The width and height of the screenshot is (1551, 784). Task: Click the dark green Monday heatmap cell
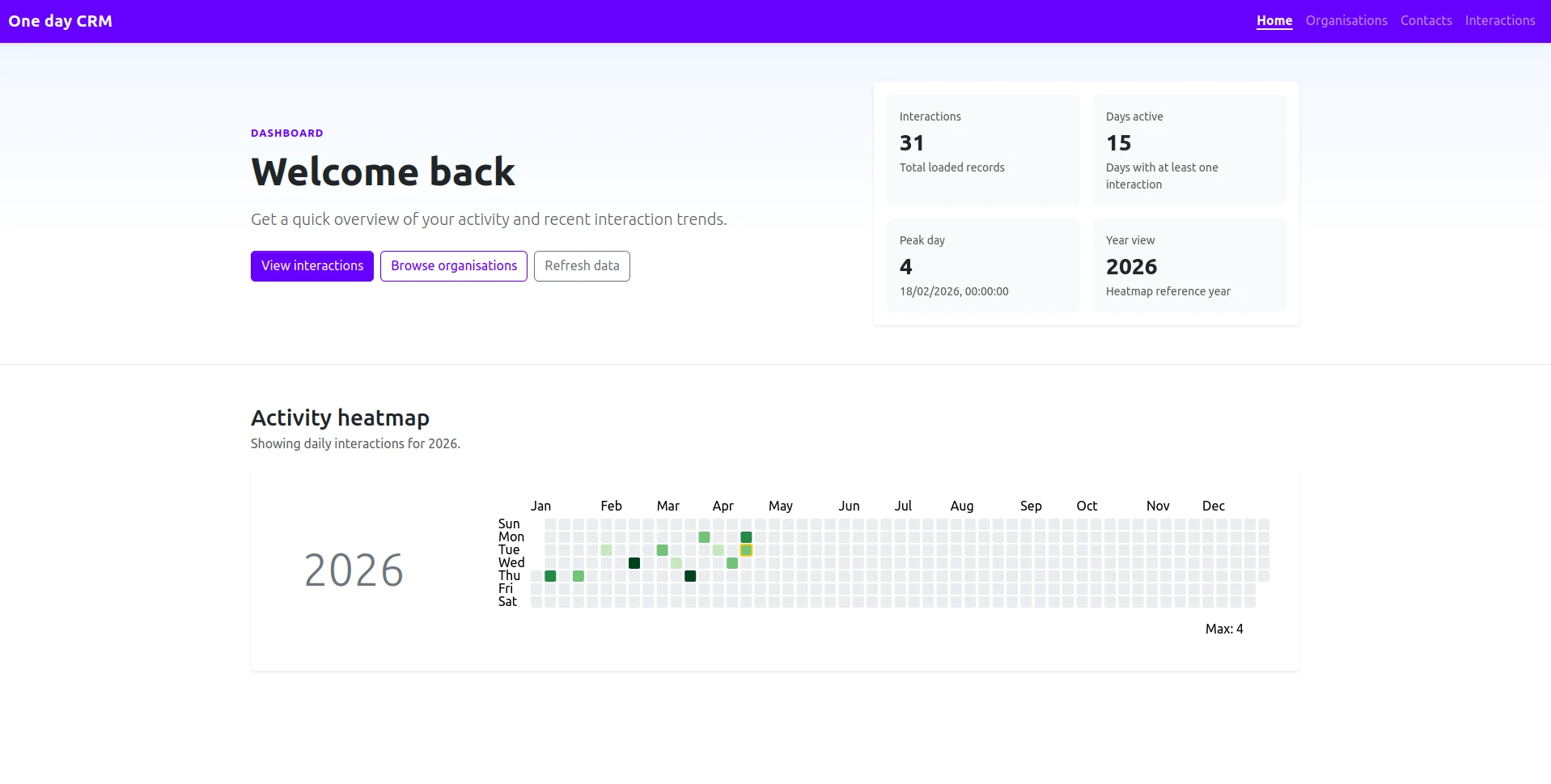[746, 537]
